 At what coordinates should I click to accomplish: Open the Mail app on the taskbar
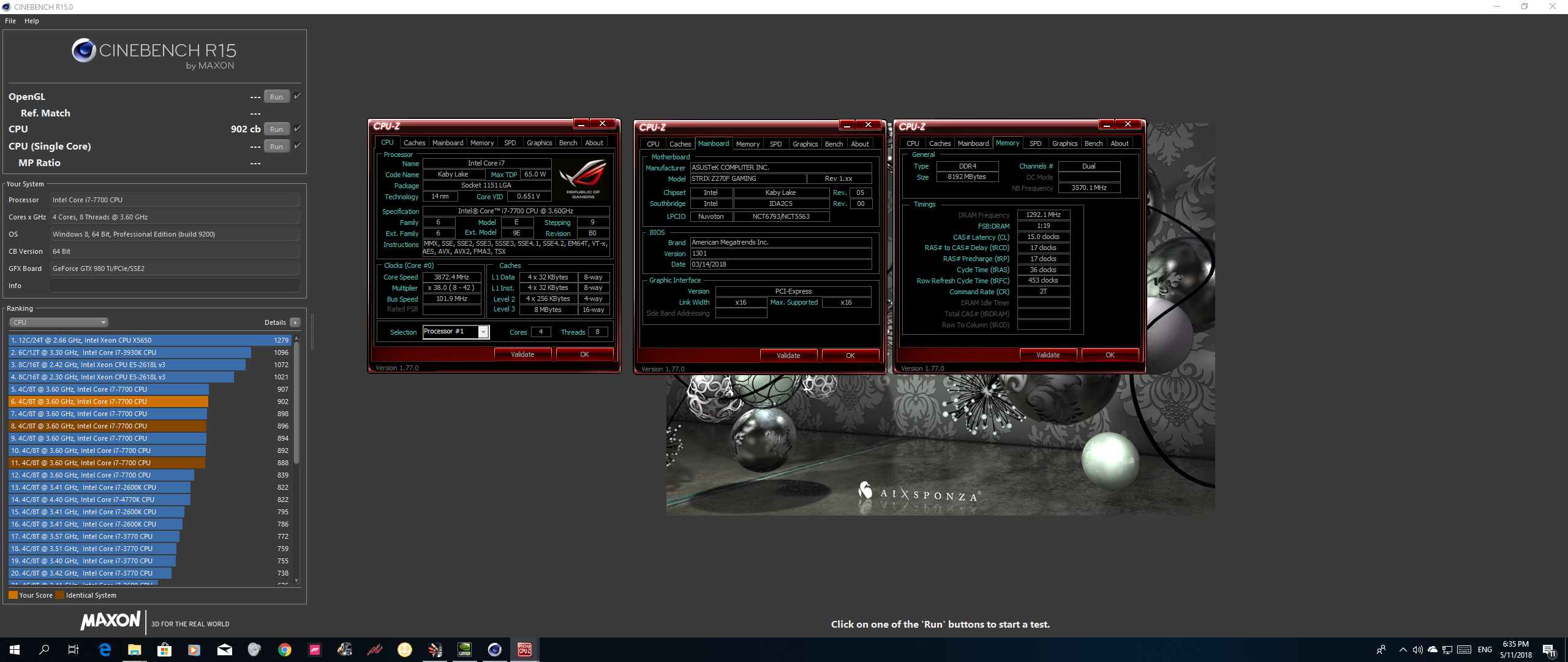tap(225, 650)
